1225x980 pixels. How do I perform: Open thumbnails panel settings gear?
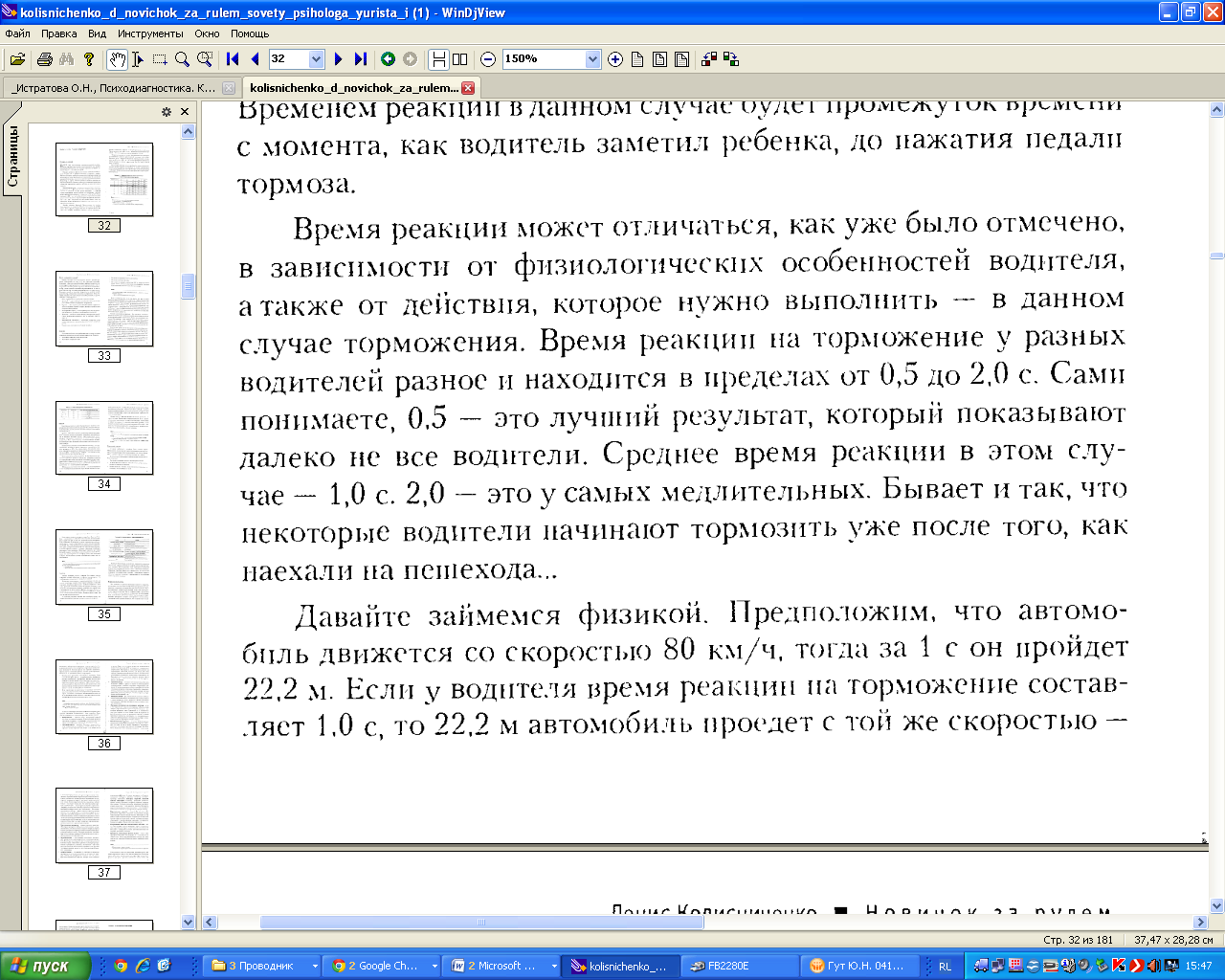(167, 112)
